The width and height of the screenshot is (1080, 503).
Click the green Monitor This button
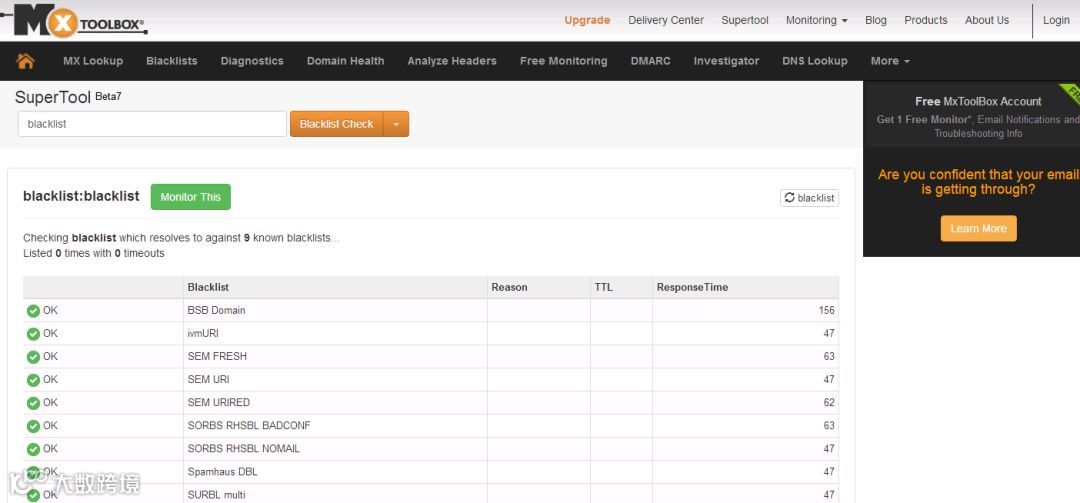tap(191, 197)
